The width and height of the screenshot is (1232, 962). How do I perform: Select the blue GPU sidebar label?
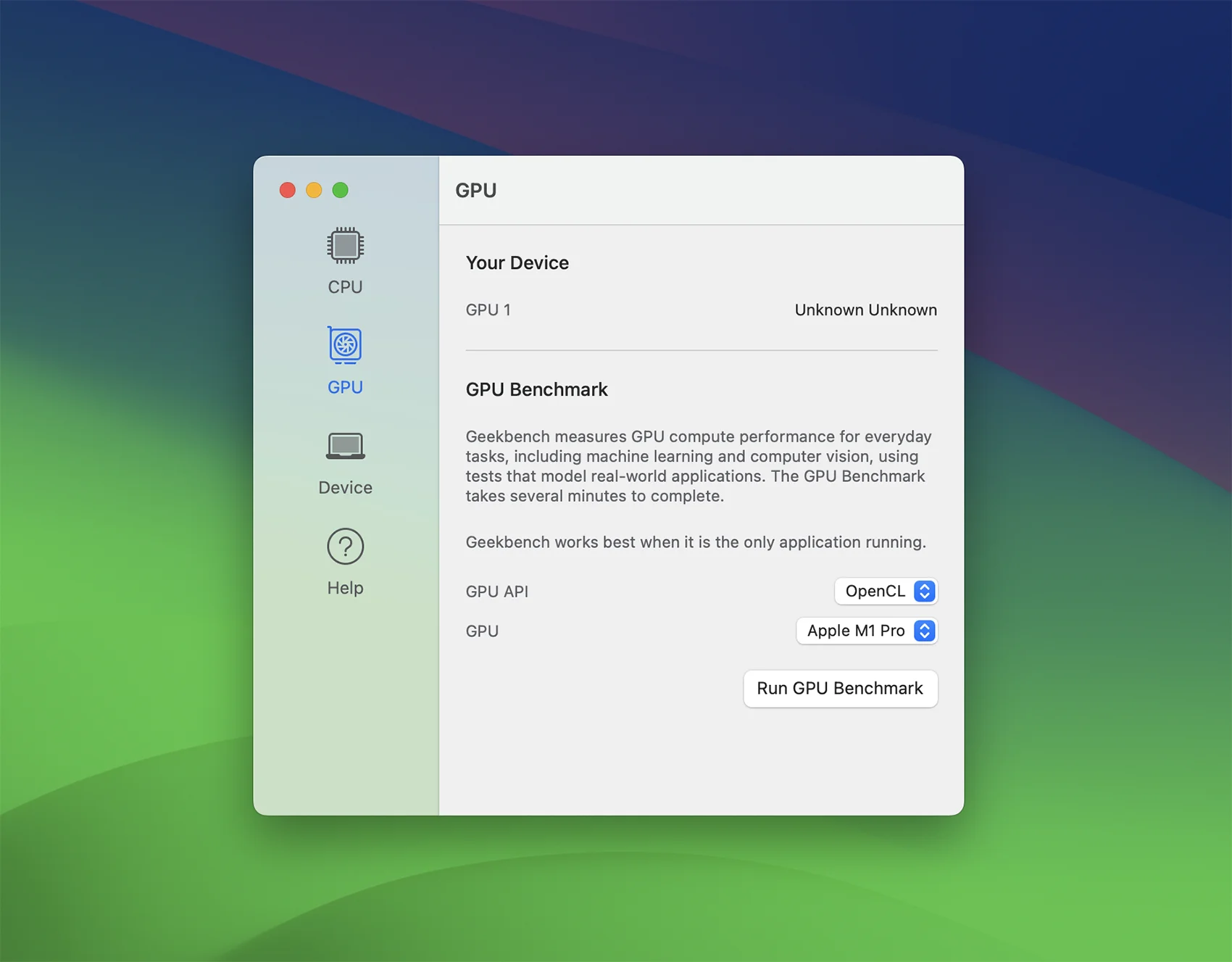click(x=345, y=387)
